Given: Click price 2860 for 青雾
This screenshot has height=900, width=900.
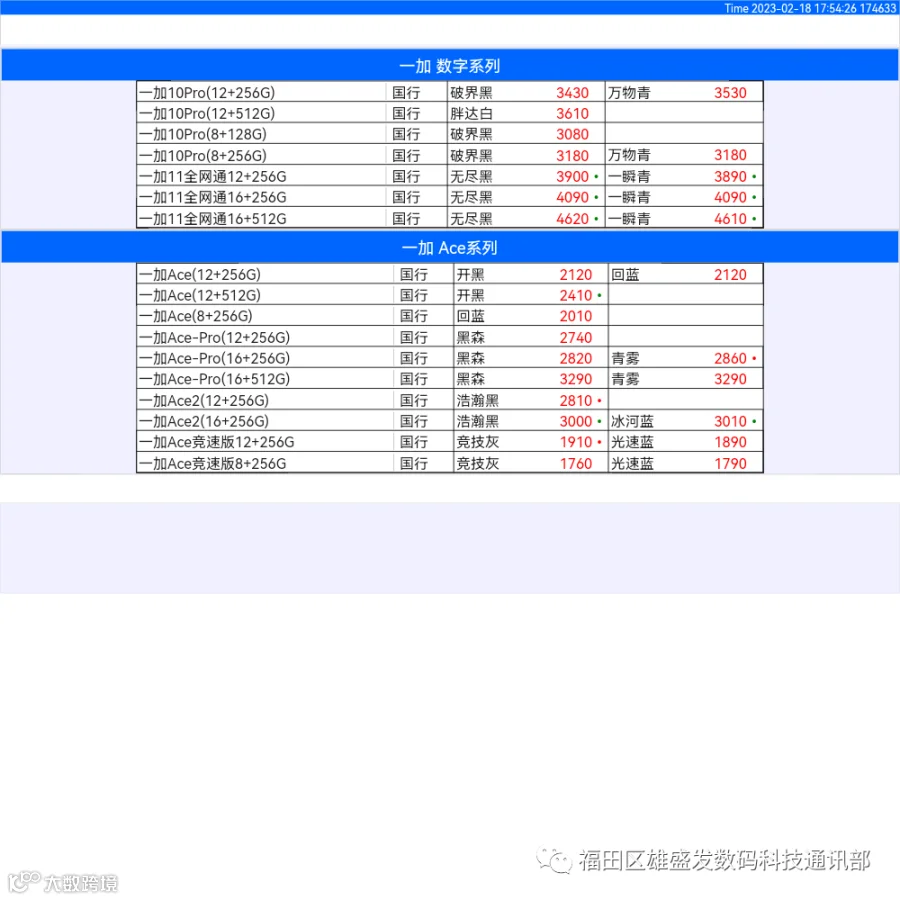Looking at the screenshot, I should (730, 358).
